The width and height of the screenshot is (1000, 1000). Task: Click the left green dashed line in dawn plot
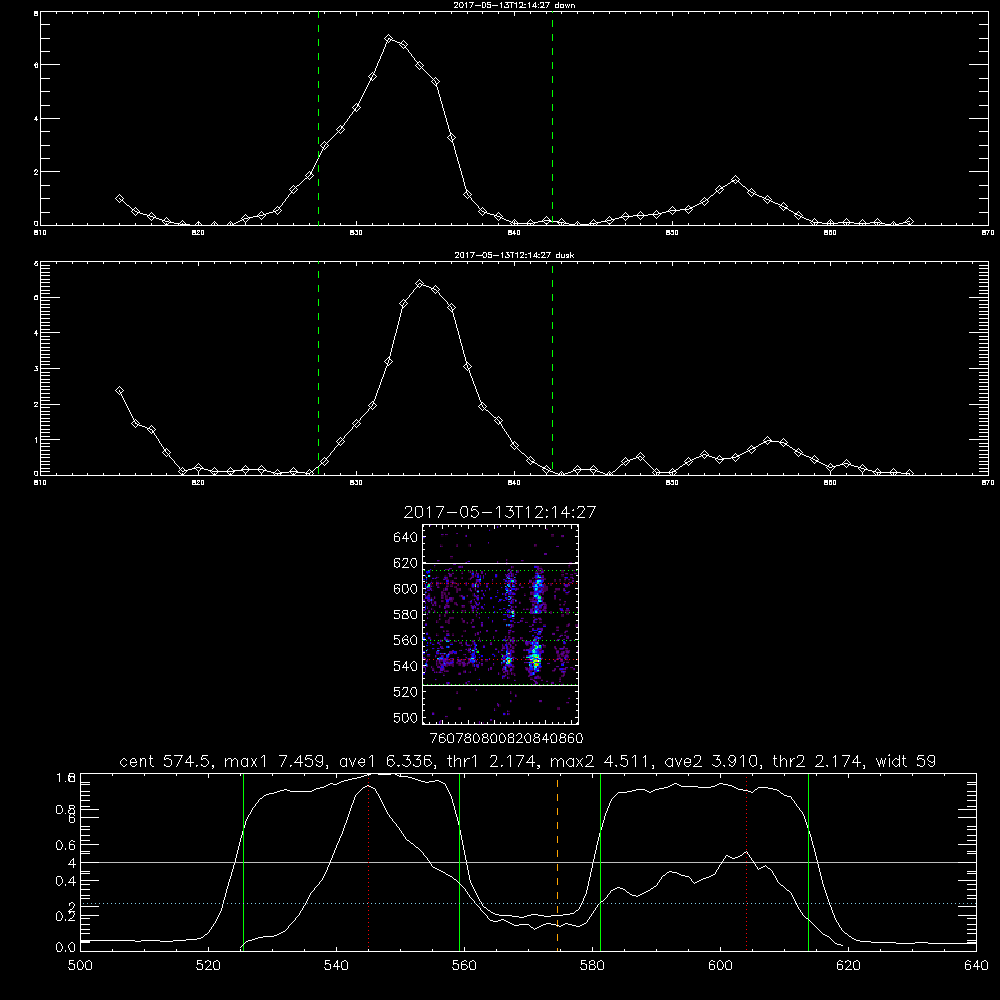[x=318, y=118]
